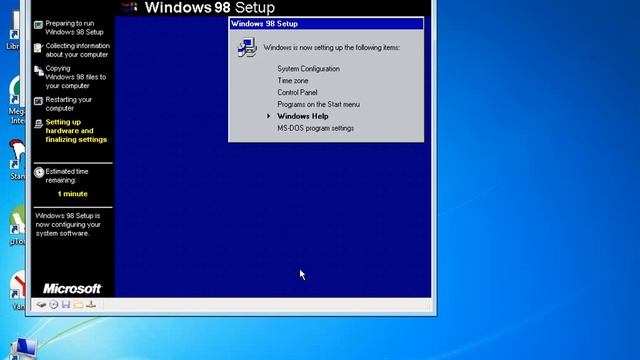Click the icon beside Copying Windows 98 files
640x360 pixels.
click(x=39, y=71)
